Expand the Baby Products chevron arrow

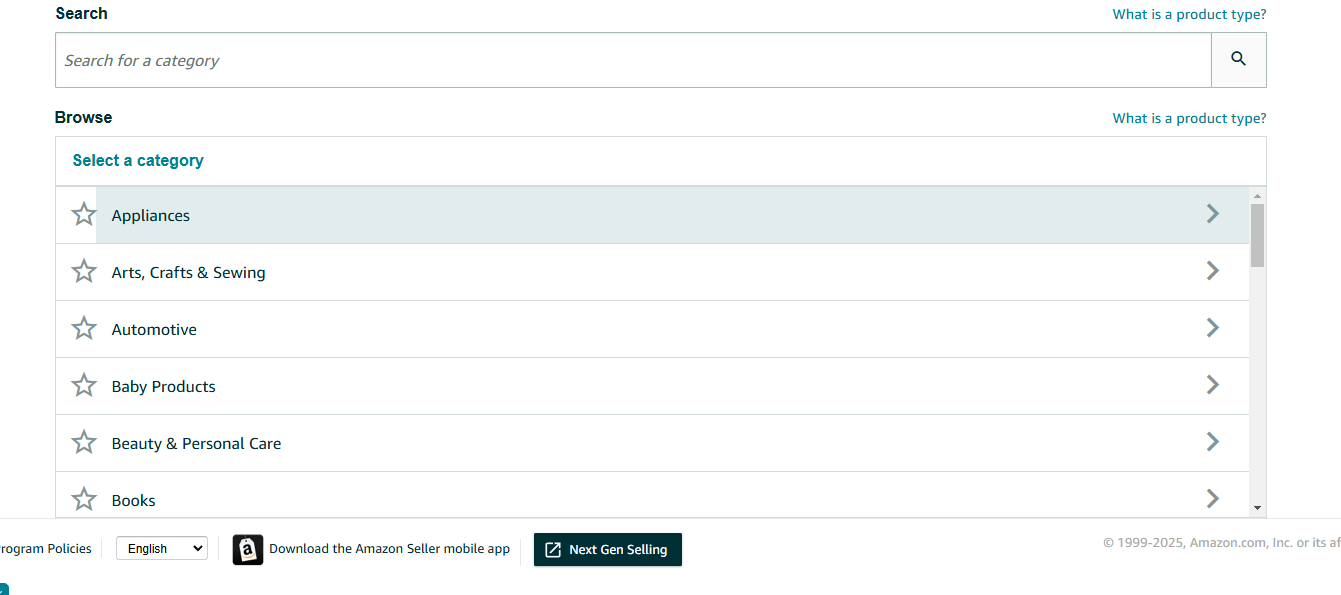pos(1212,385)
